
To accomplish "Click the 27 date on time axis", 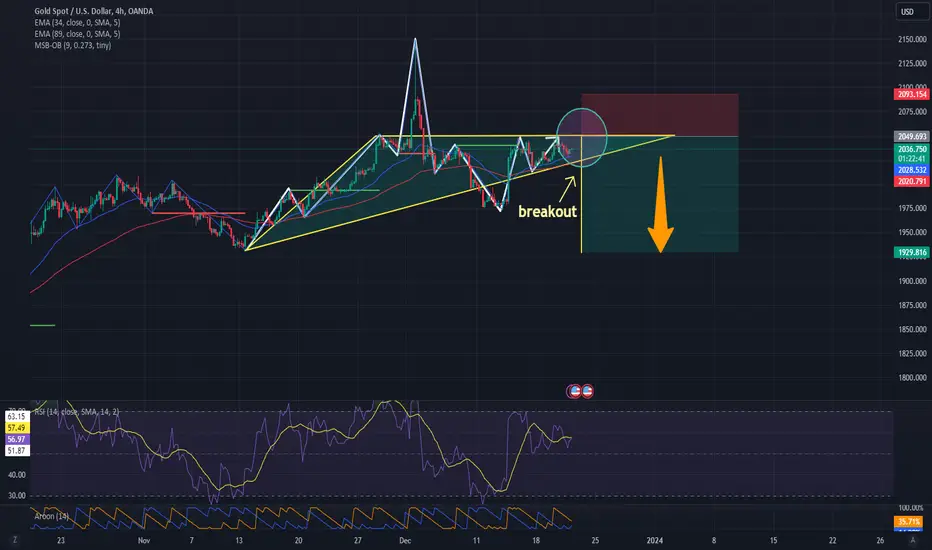I will pos(357,540).
